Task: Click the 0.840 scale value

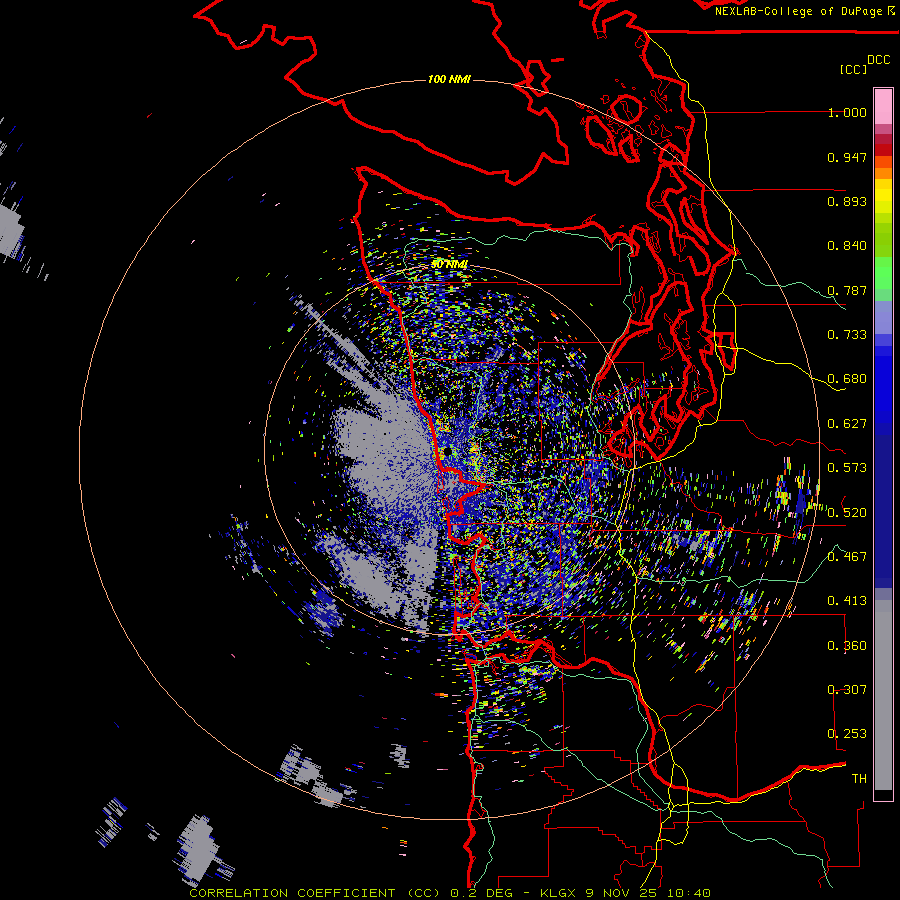Action: click(847, 246)
